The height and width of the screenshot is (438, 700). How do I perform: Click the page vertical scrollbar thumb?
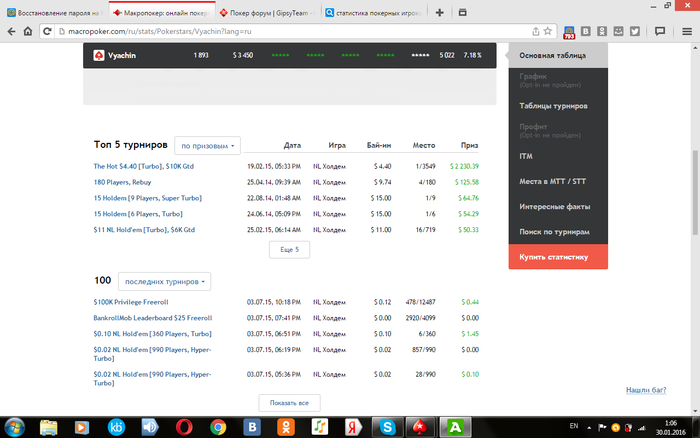click(695, 192)
